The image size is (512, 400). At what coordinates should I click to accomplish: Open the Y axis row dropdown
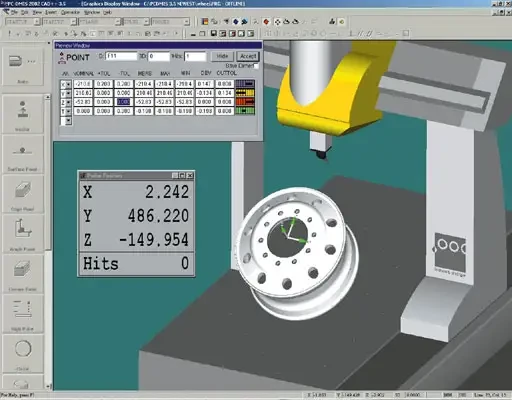(x=68, y=93)
